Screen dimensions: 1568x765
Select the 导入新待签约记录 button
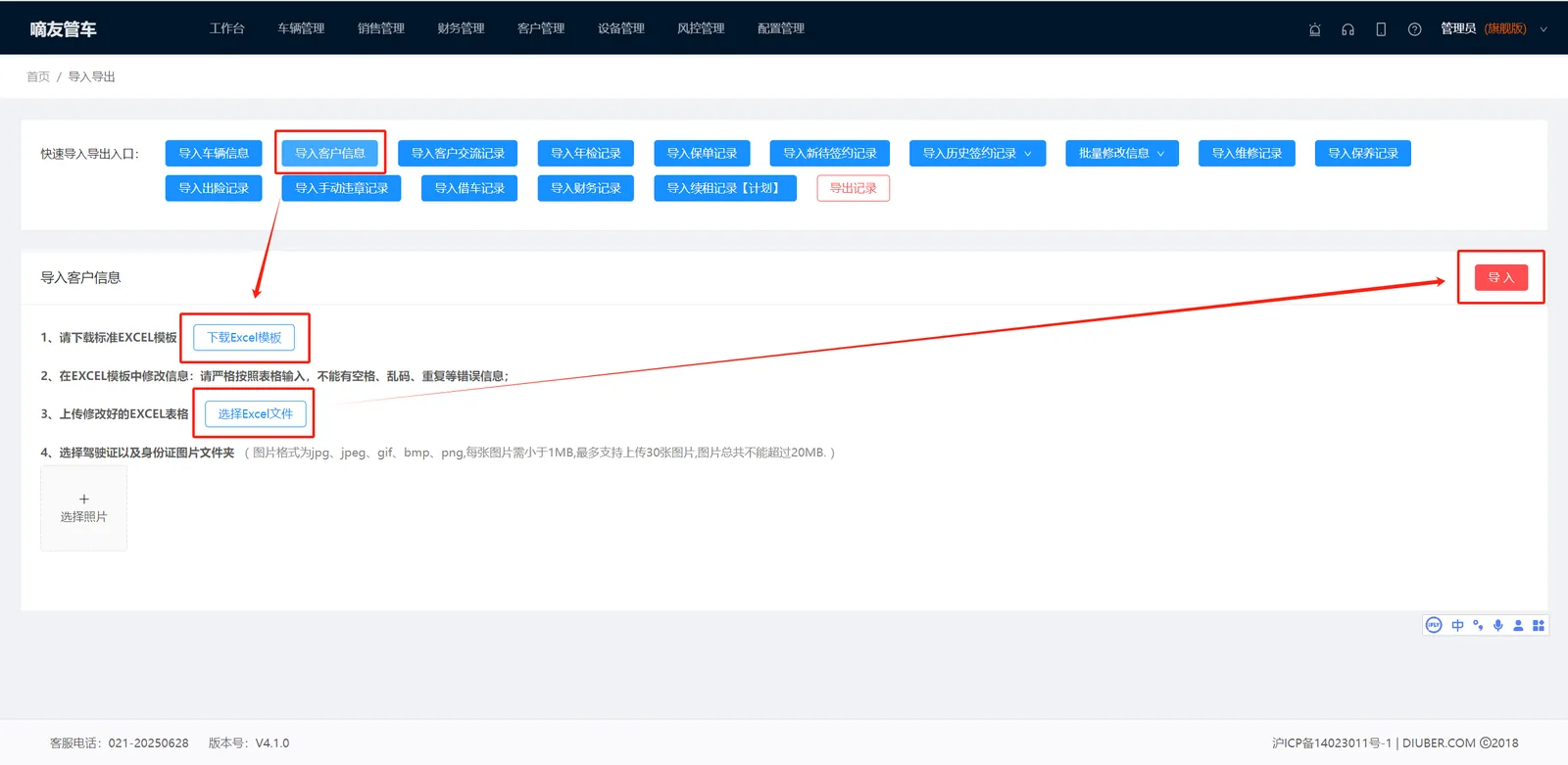pyautogui.click(x=830, y=154)
